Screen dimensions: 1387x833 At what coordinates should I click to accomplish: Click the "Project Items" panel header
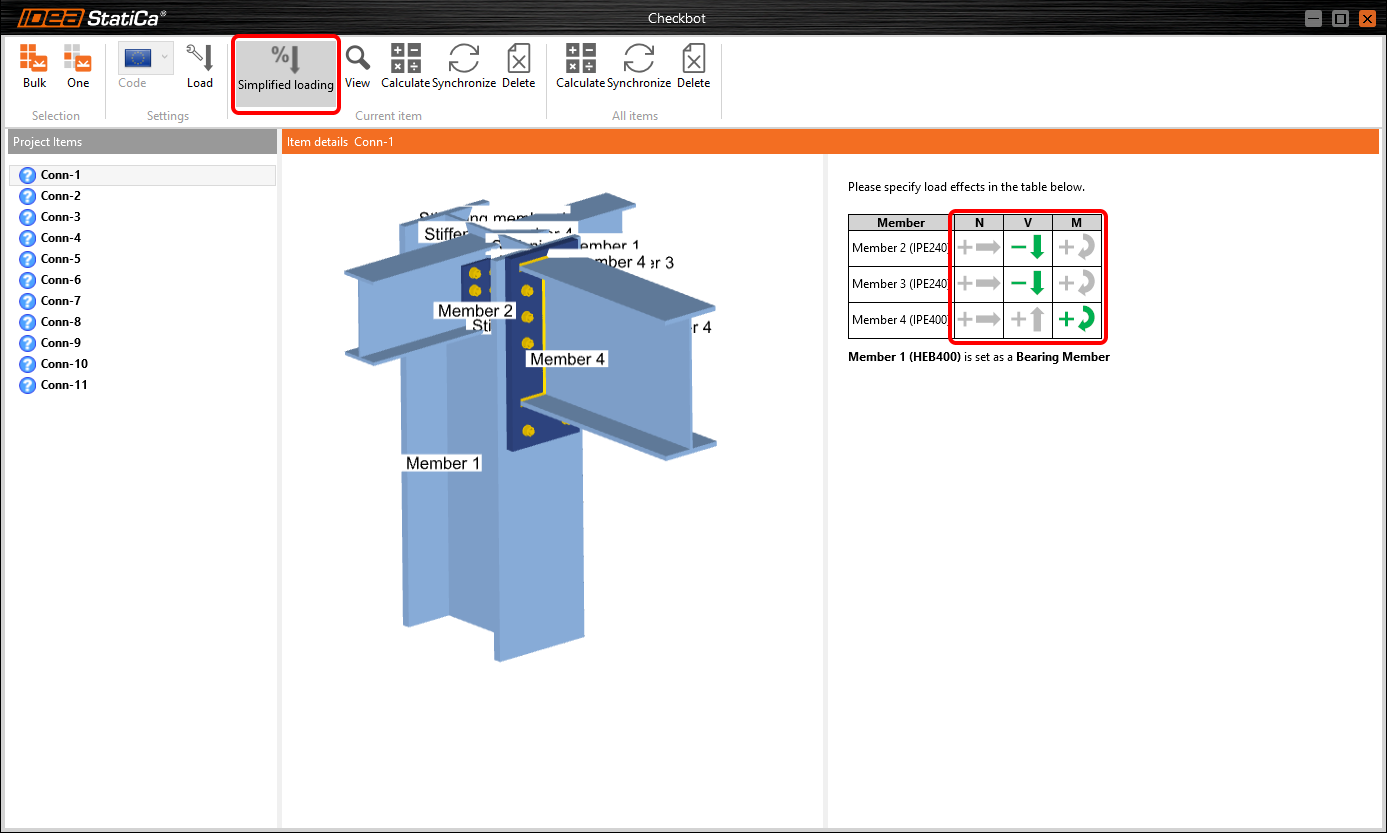142,142
